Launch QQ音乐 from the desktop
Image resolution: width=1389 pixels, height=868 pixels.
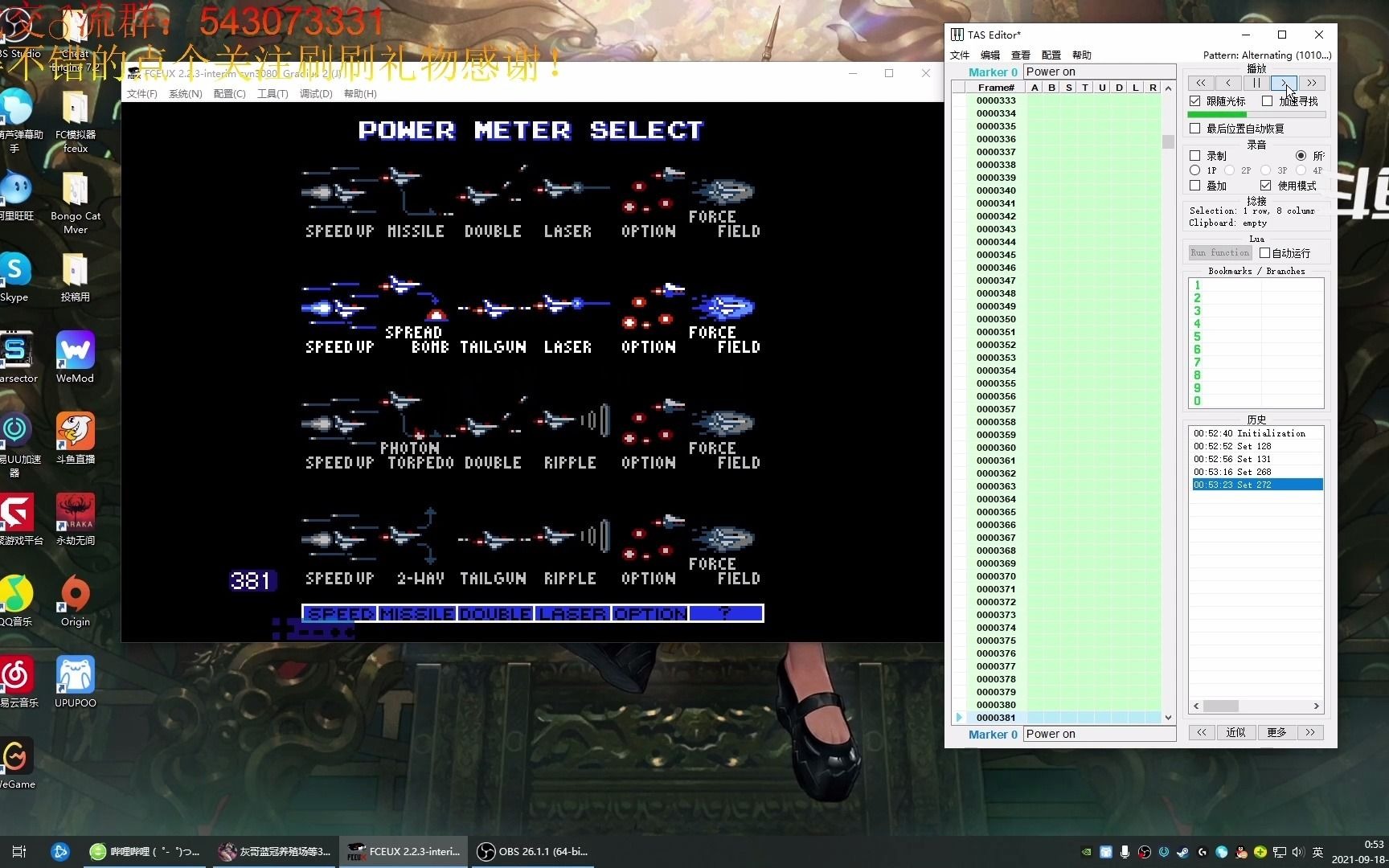tap(16, 601)
